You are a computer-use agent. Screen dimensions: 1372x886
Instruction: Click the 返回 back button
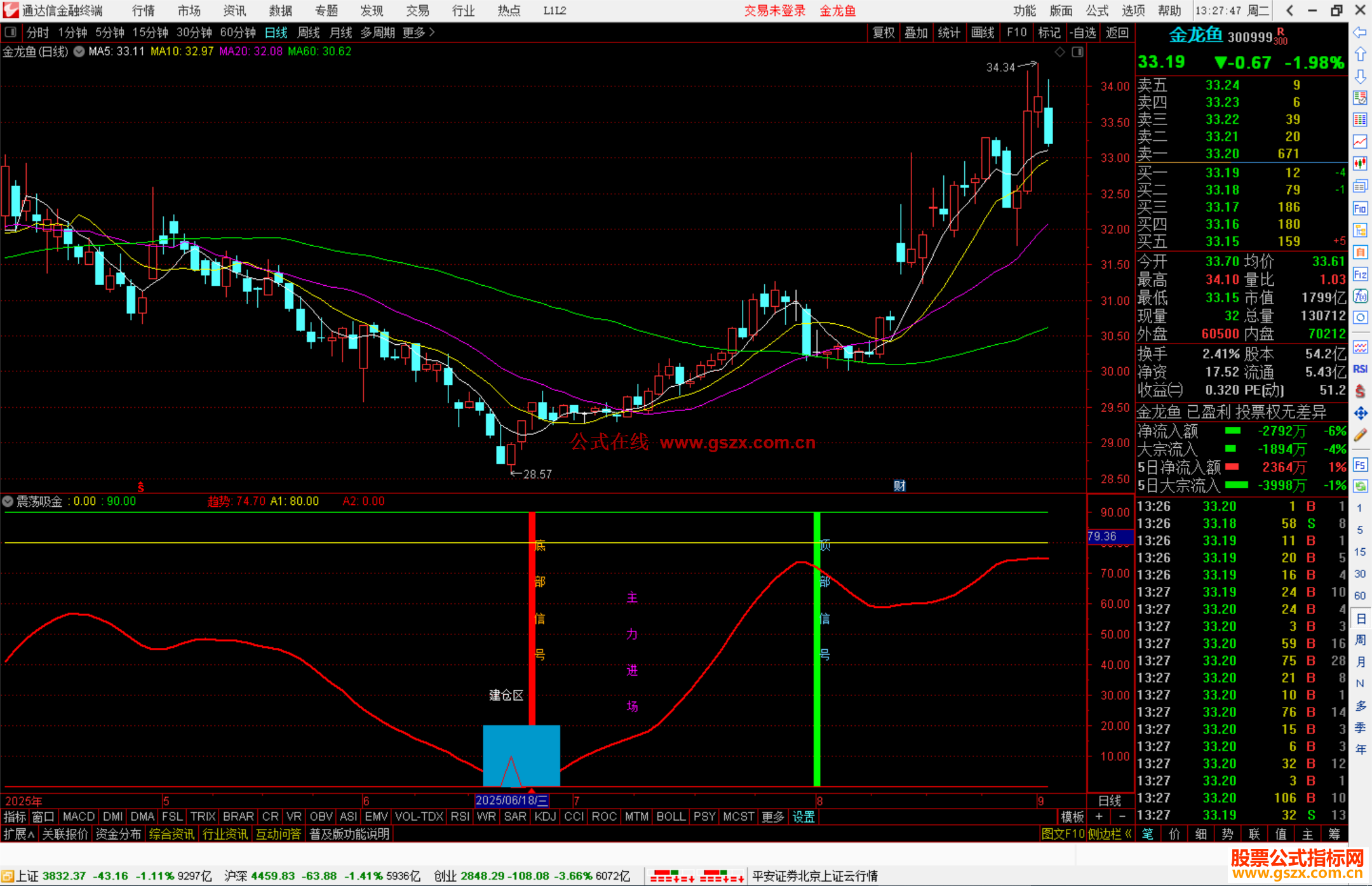pyautogui.click(x=1117, y=32)
